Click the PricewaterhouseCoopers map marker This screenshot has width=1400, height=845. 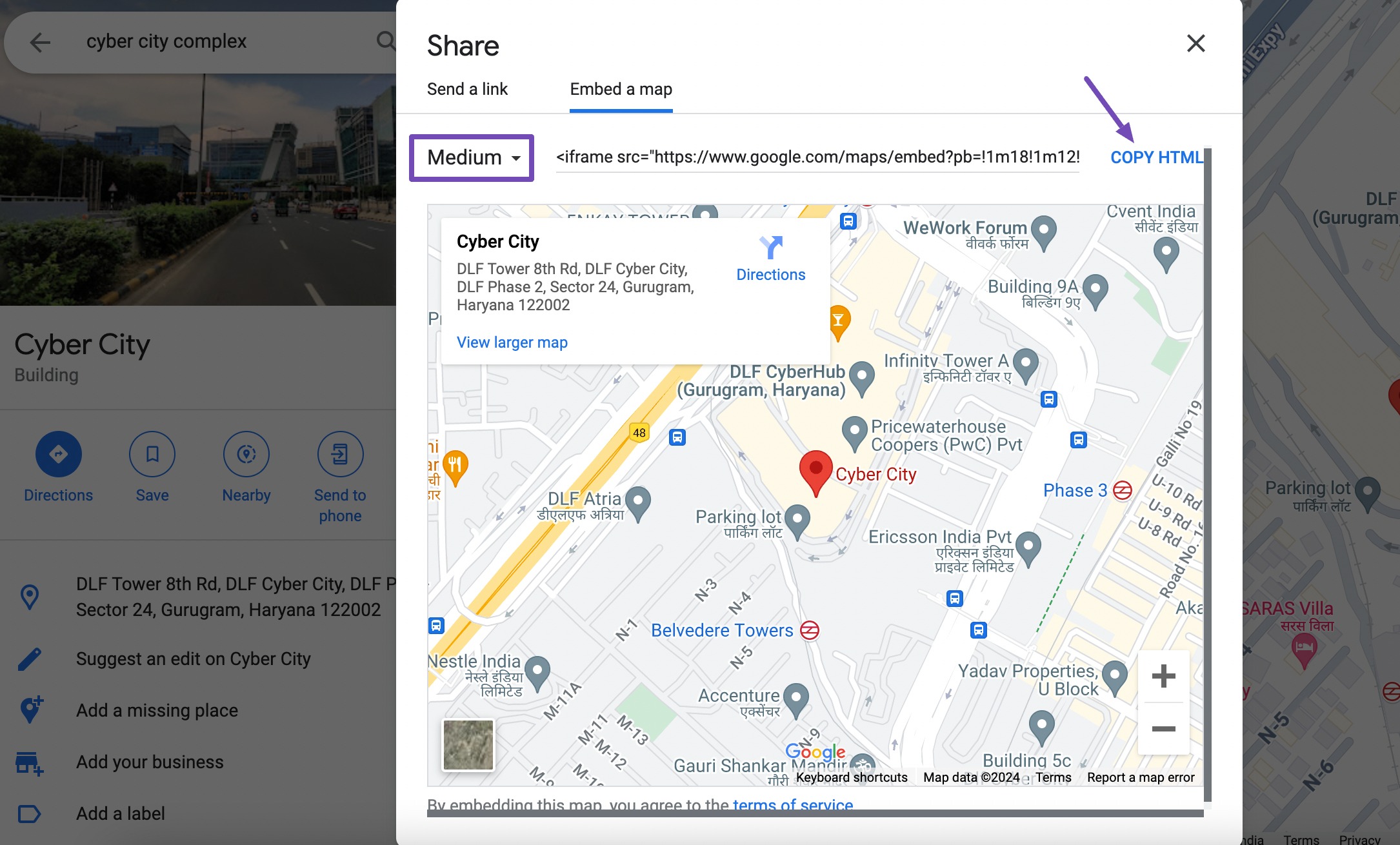[x=855, y=433]
